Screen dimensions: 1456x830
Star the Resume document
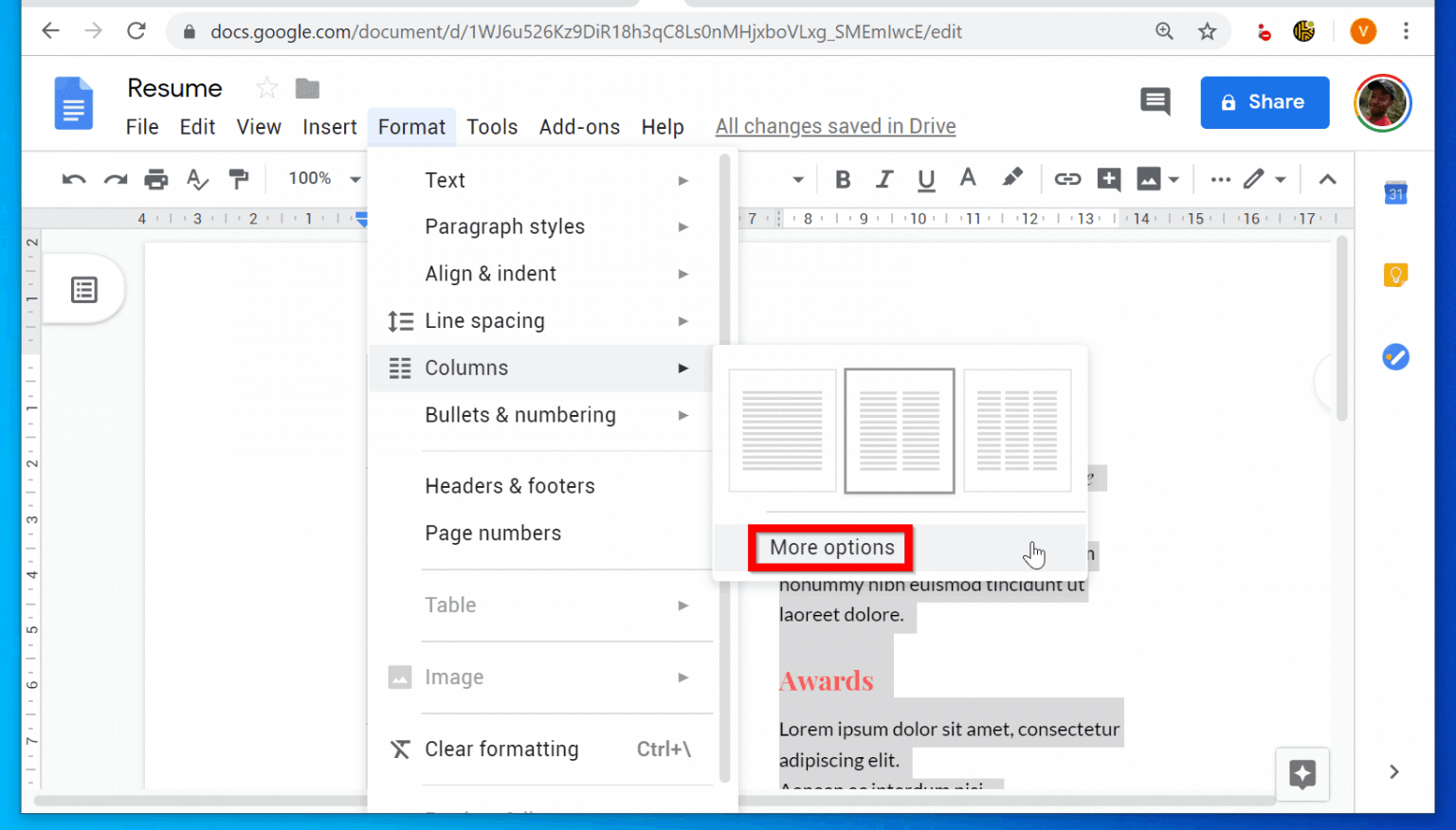pos(267,88)
